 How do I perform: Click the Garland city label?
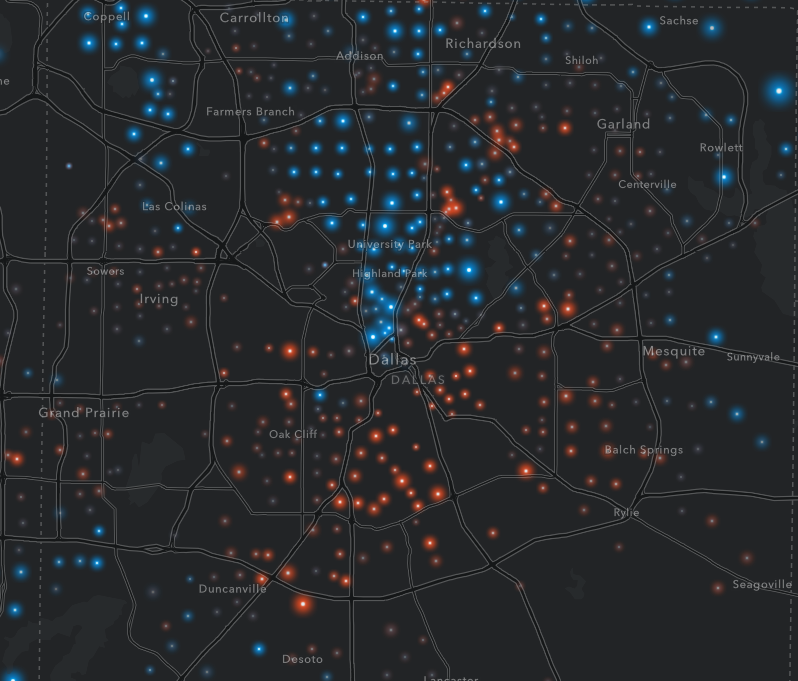[x=623, y=124]
